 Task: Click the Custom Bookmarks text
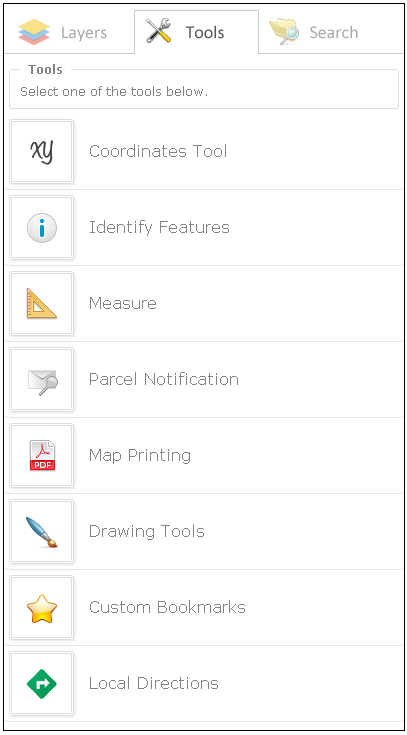pyautogui.click(x=167, y=607)
